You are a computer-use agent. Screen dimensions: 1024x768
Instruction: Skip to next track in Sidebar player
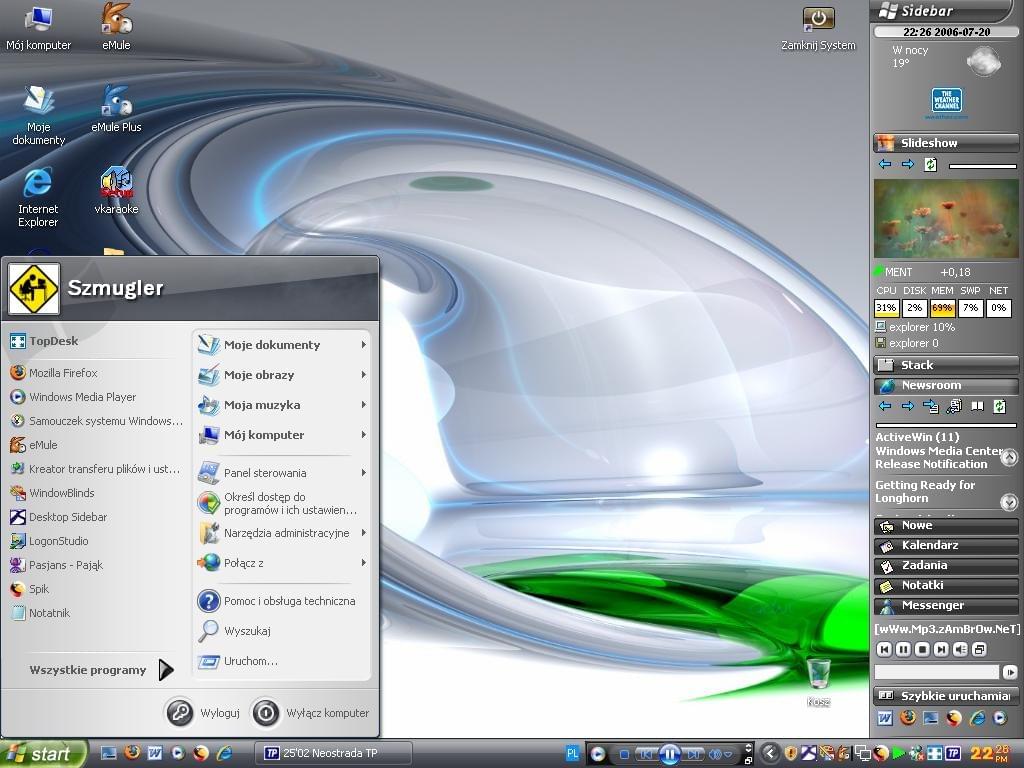click(x=941, y=649)
